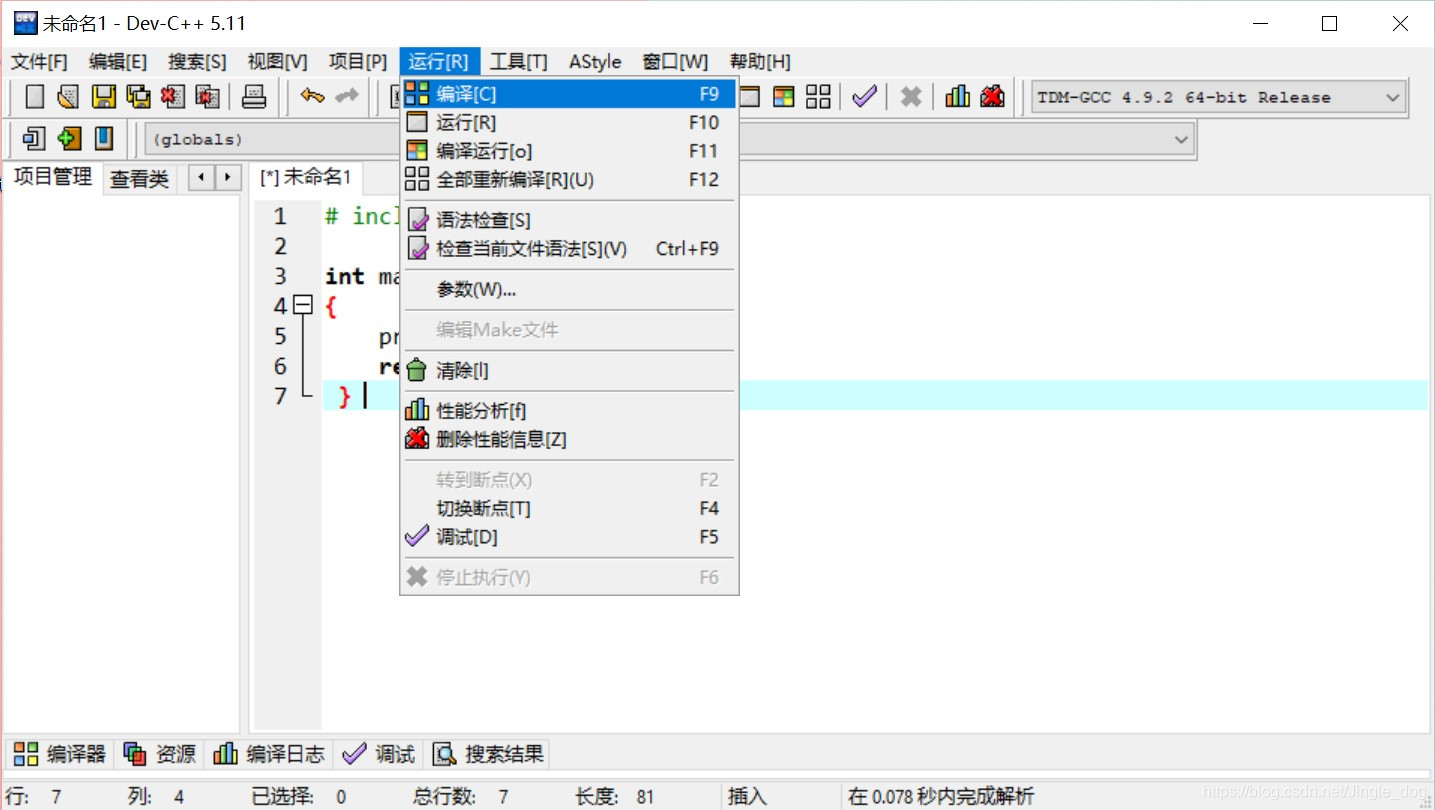Click line number 2 in the gutter
Screen dimensions: 1435x810
[x=280, y=246]
